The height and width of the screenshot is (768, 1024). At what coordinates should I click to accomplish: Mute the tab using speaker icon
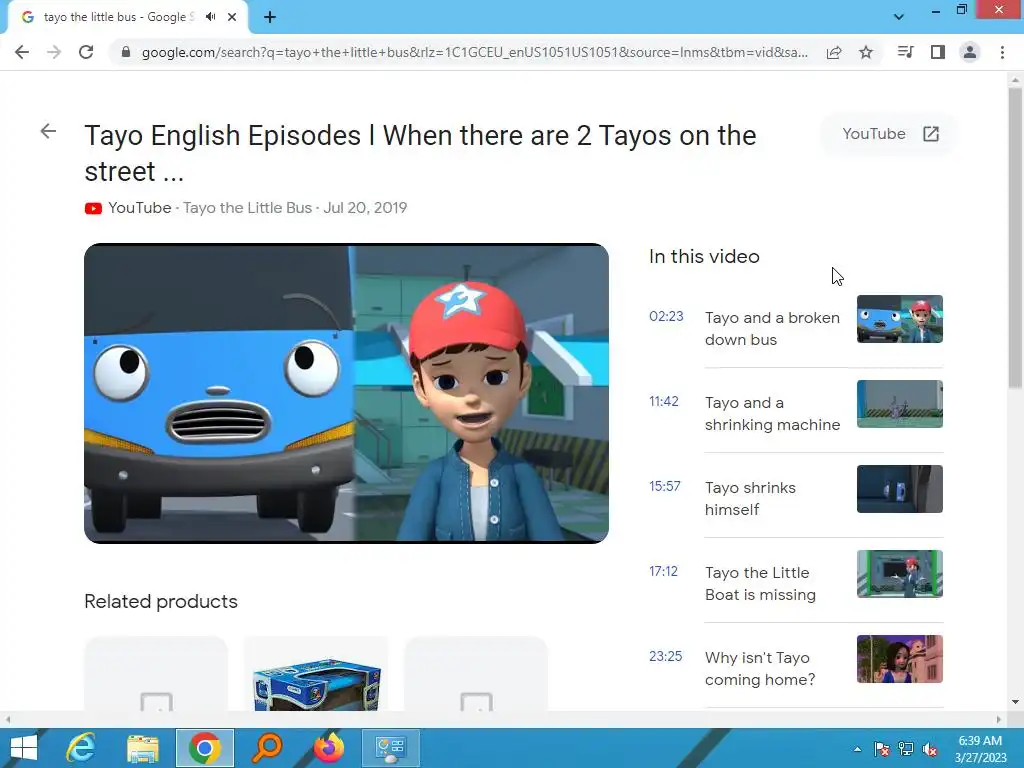[x=210, y=17]
